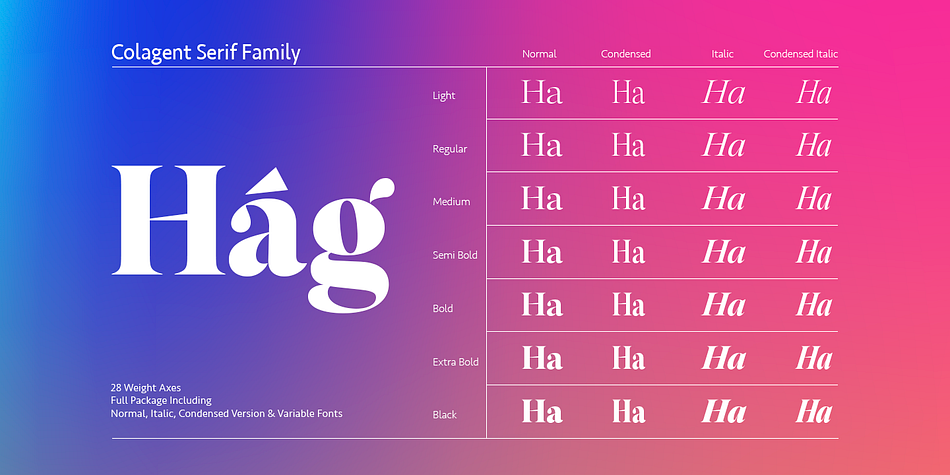Screen dimensions: 950x475
Task: Pick the Semi Bold Condensed Italic 'Ha' sample
Action: coord(814,252)
